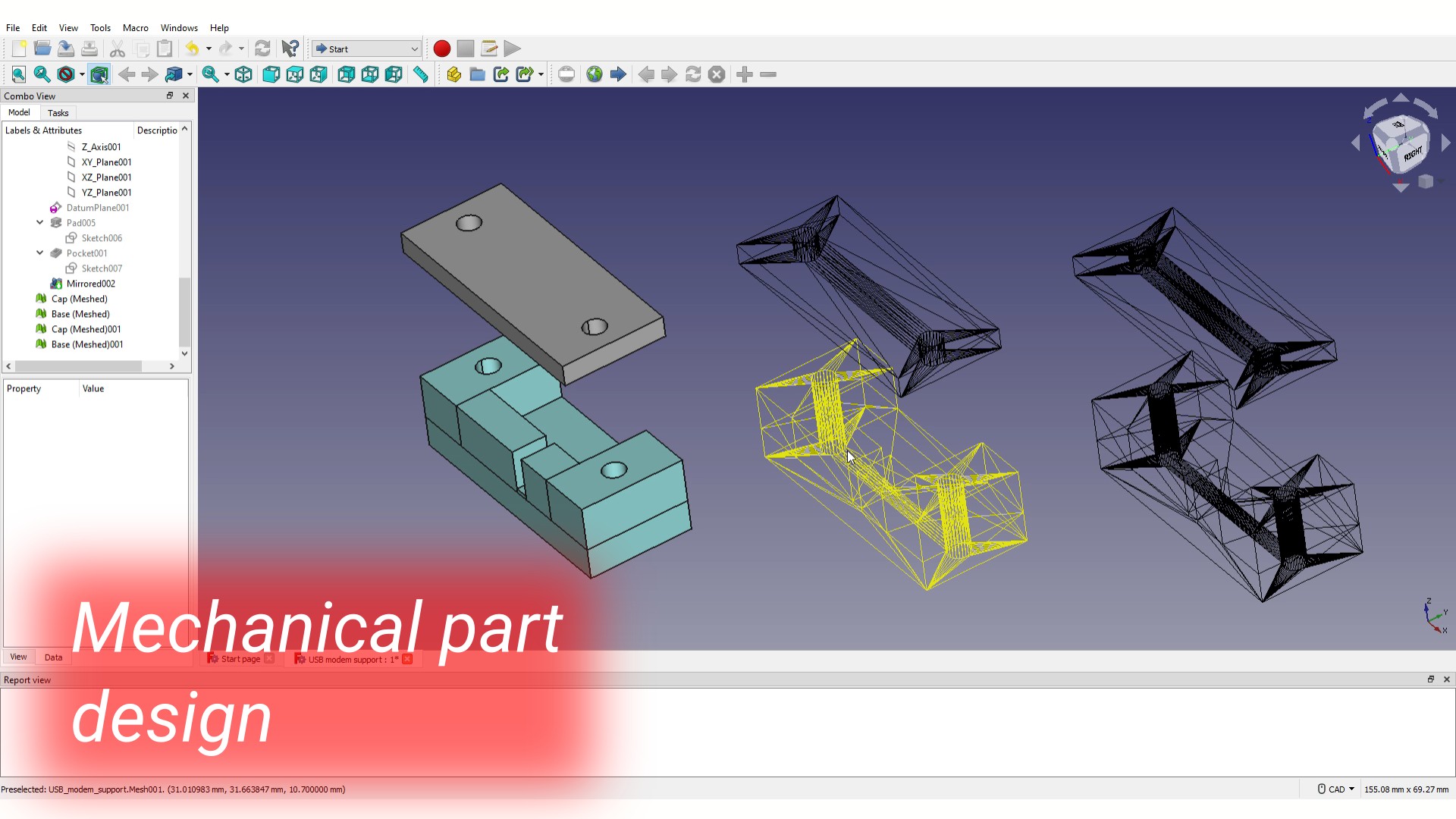This screenshot has width=1456, height=819.
Task: Click the Zoom magnifier icon
Action: 210,74
